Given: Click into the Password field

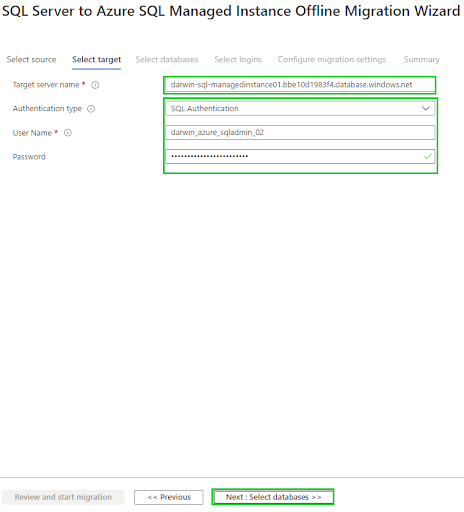Looking at the screenshot, I should coord(300,156).
